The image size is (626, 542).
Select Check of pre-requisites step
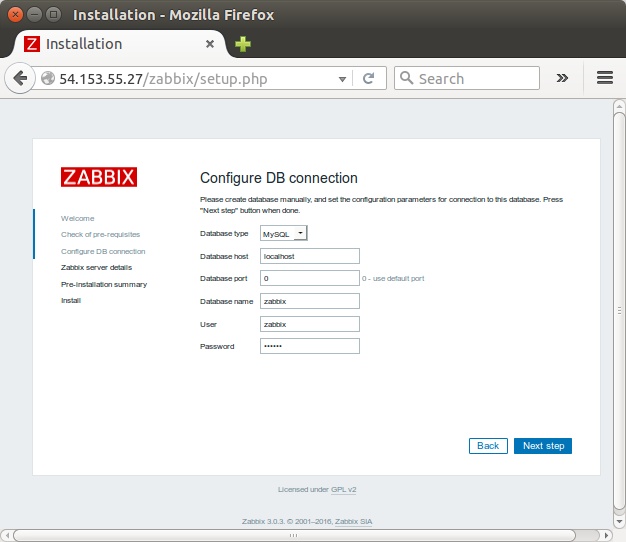click(100, 235)
